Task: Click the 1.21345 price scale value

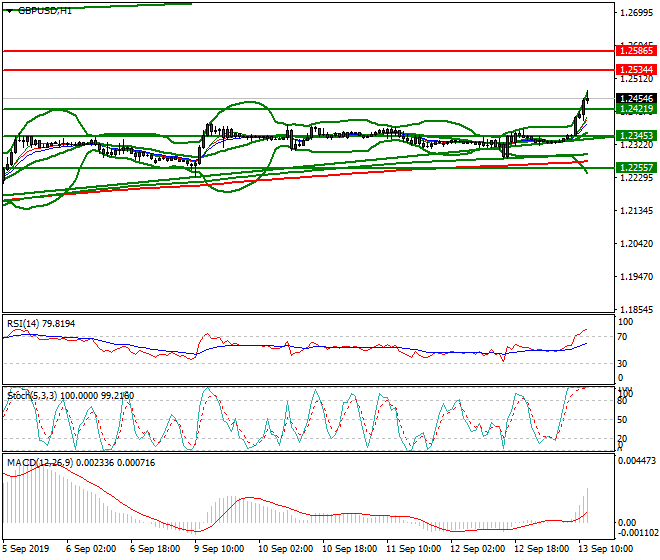Action: coord(636,211)
